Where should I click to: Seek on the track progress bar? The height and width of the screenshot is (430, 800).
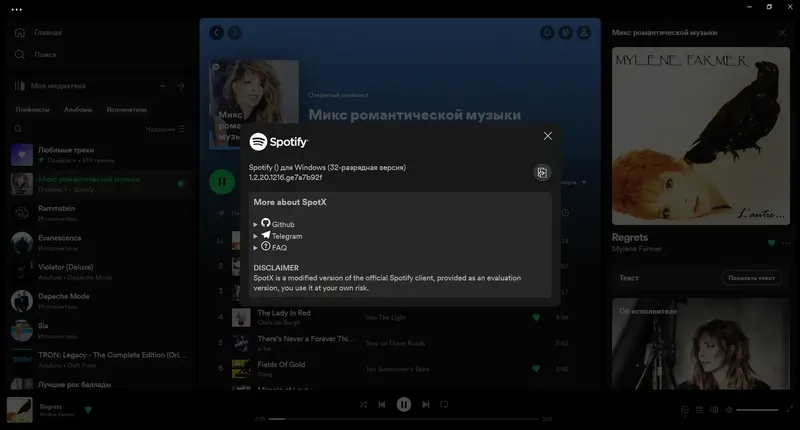click(404, 419)
